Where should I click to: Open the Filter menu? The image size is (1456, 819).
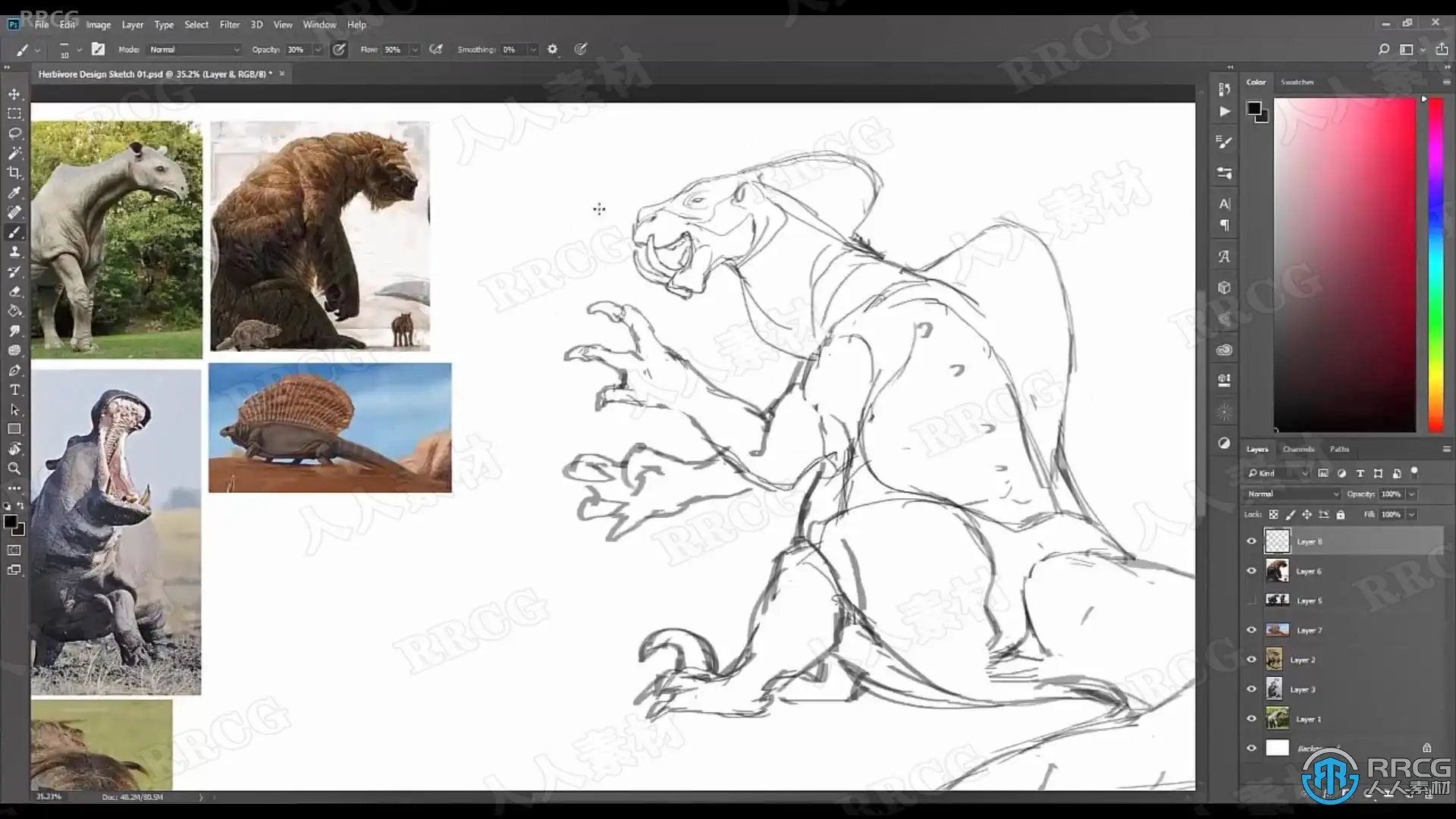229,24
